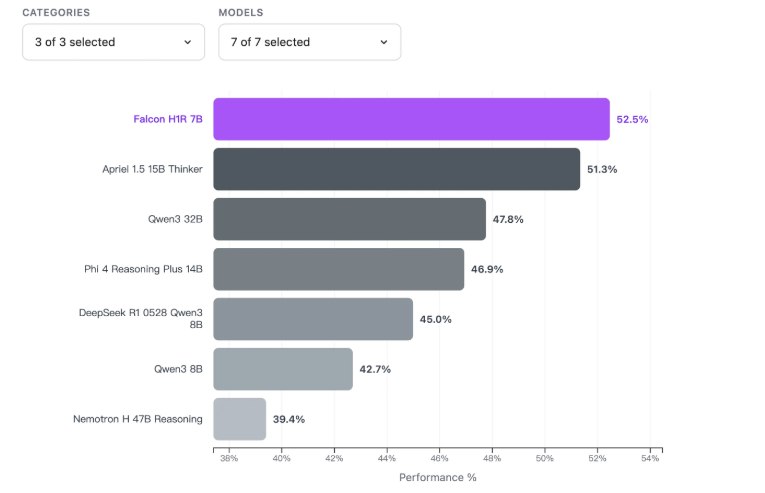Click the chevron in Models selector
This screenshot has width=765, height=493.
[x=383, y=42]
